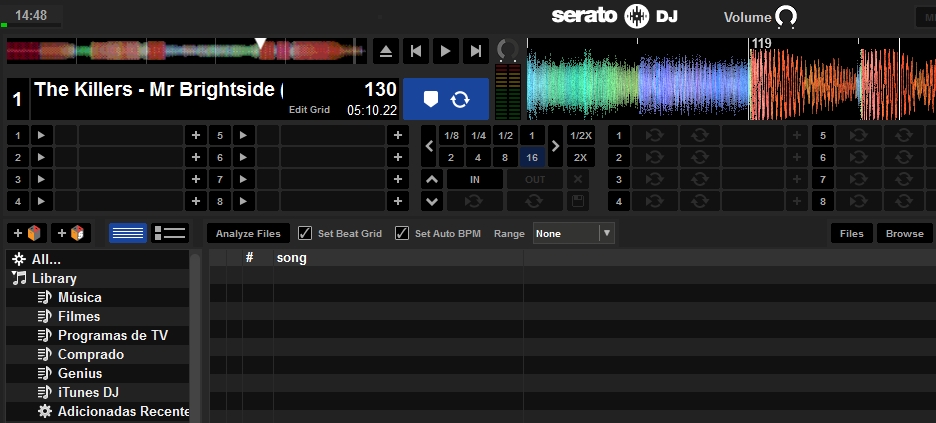Set auto loop to 1 beat
This screenshot has width=936, height=423.
pos(532,135)
